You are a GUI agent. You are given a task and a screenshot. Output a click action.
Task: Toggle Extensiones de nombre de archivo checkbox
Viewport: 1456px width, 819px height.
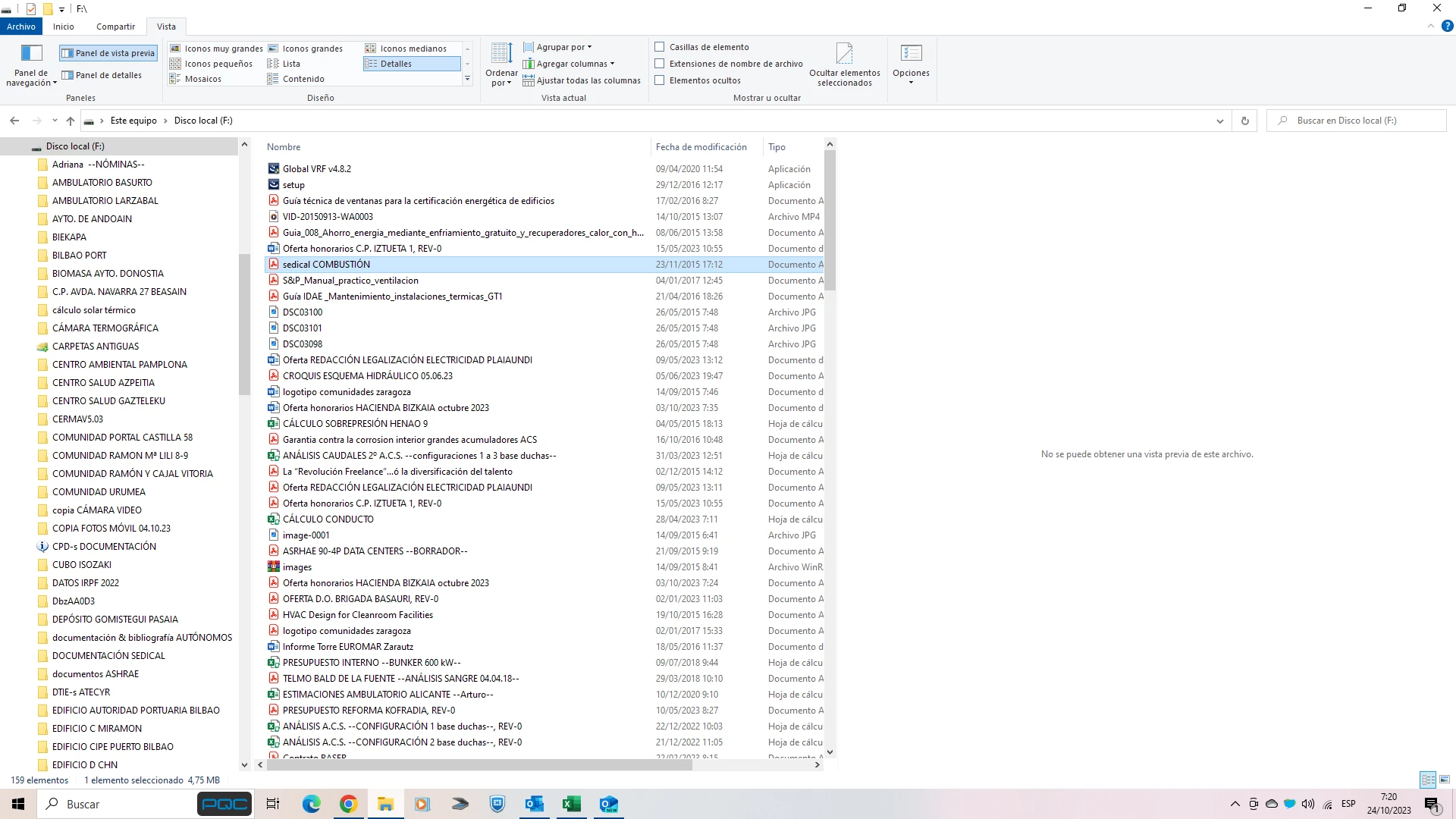tap(660, 64)
